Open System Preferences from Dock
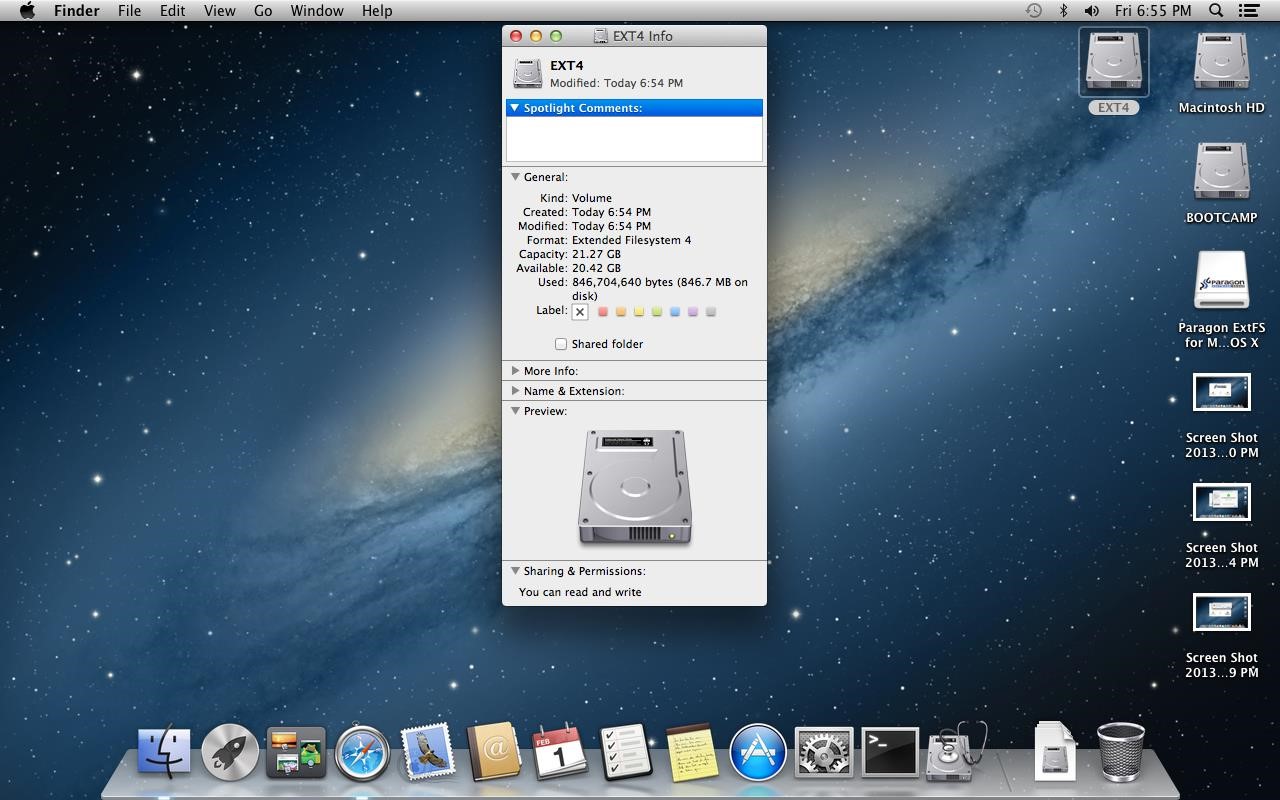Screen dimensions: 1280x800 (x=823, y=752)
